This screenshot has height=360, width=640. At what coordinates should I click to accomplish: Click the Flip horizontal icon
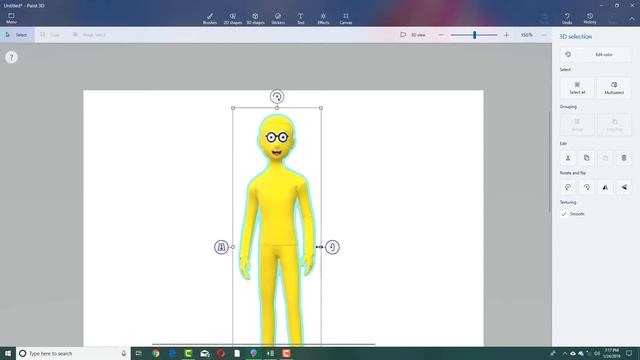605,187
